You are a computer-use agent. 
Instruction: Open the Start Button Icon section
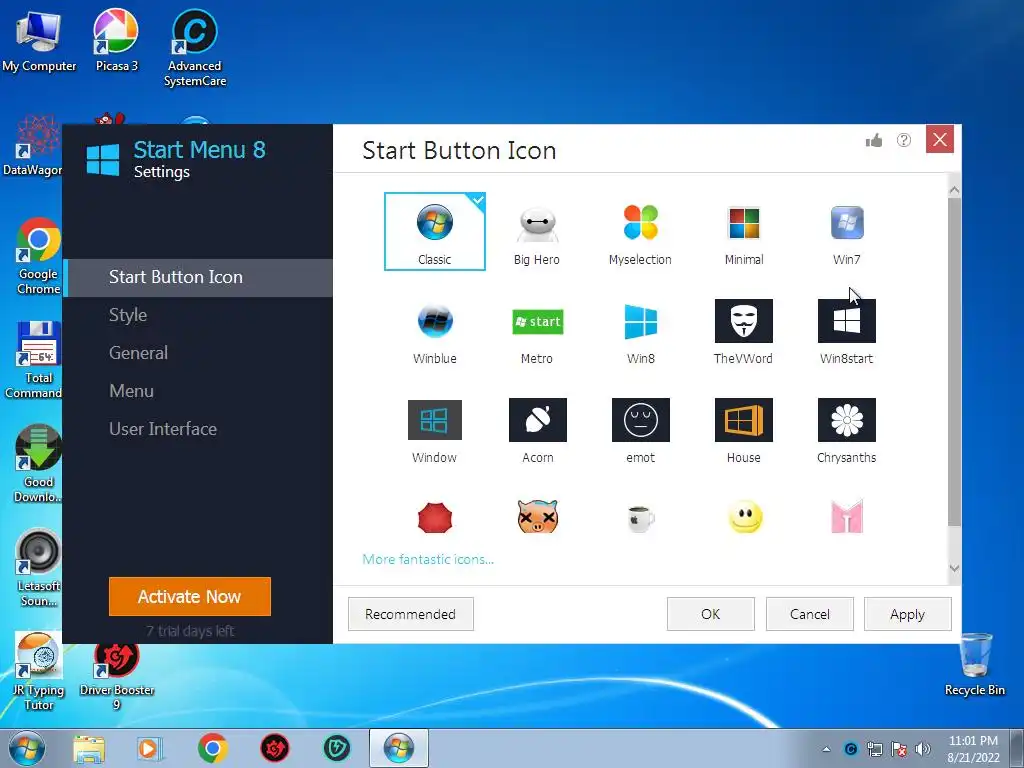click(x=198, y=278)
